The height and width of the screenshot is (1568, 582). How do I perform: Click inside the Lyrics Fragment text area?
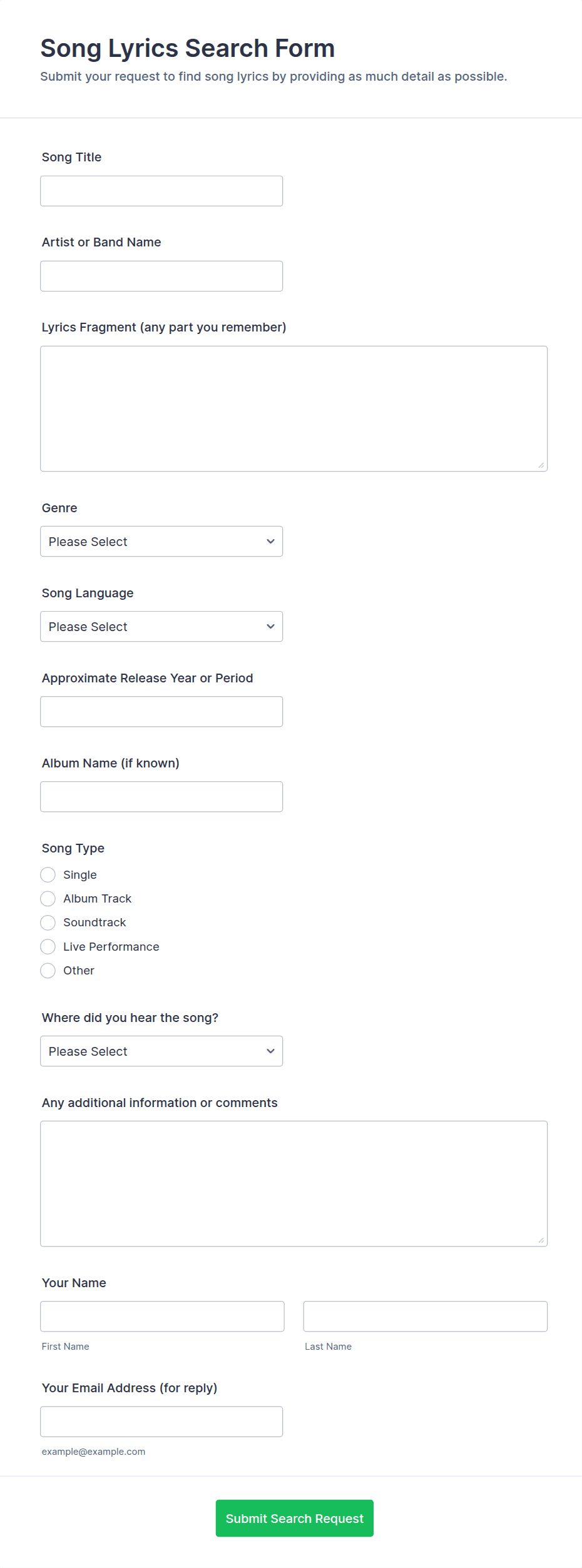tap(294, 408)
